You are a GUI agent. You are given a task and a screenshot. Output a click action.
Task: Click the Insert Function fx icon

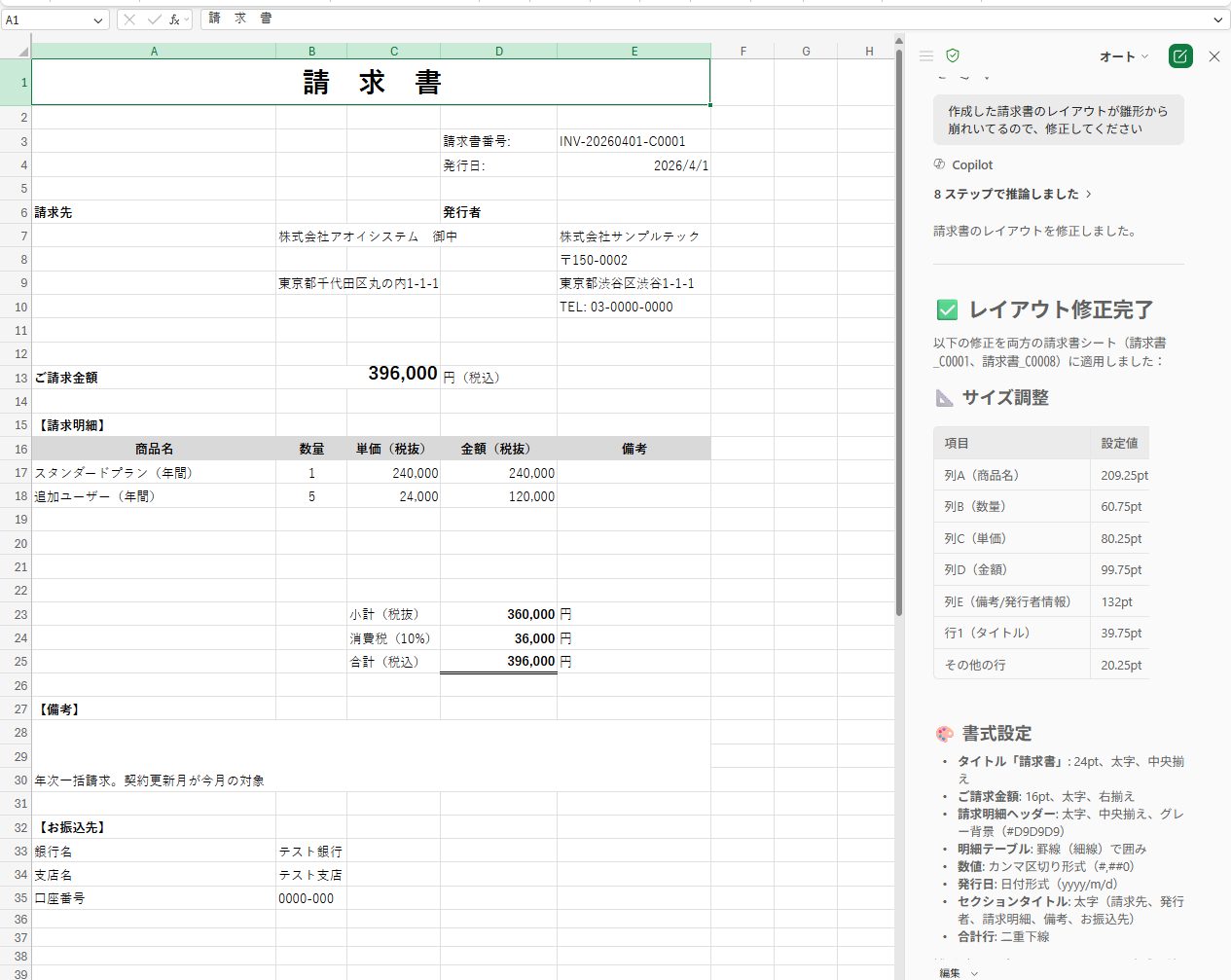175,19
